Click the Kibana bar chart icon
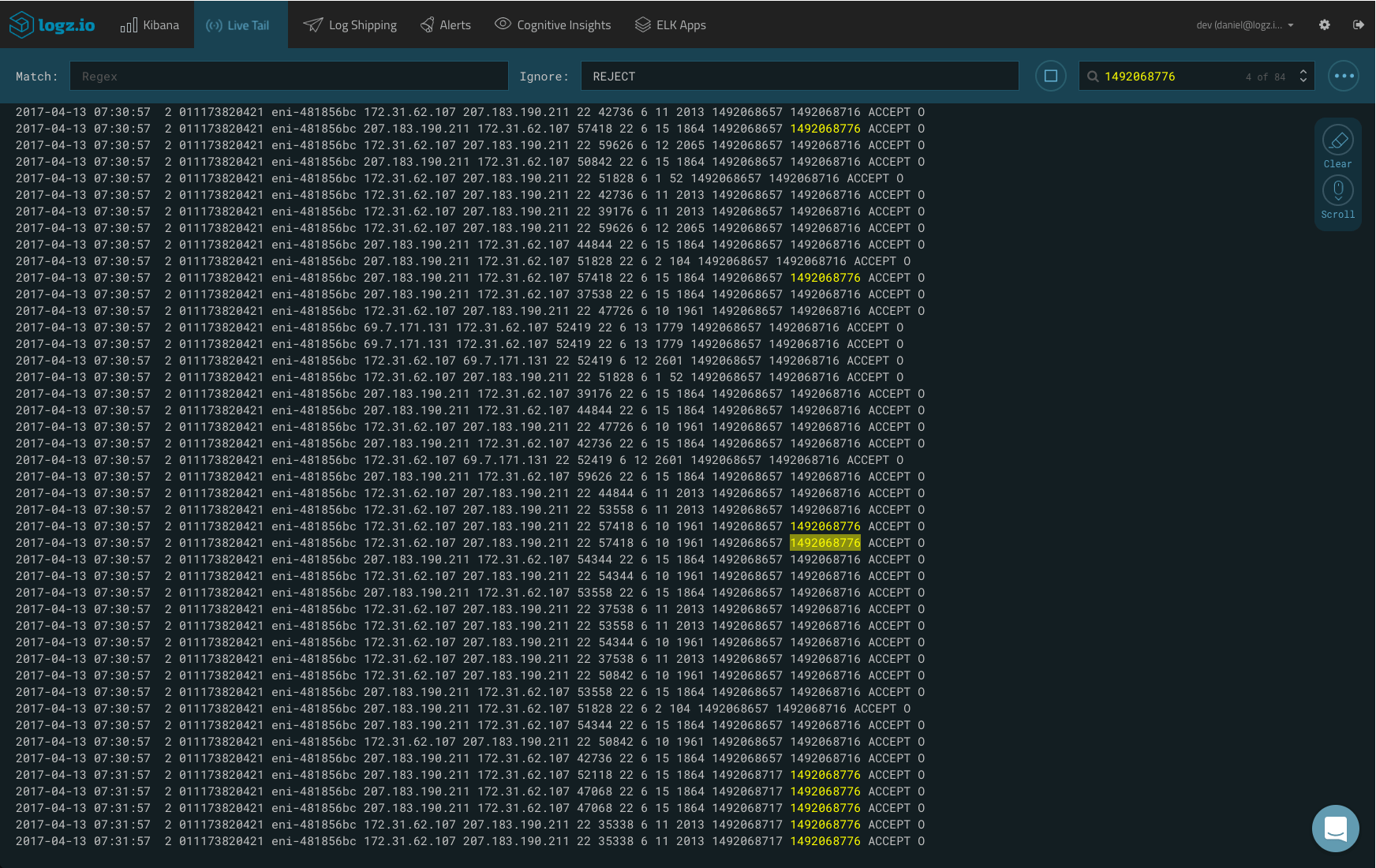 tap(129, 25)
